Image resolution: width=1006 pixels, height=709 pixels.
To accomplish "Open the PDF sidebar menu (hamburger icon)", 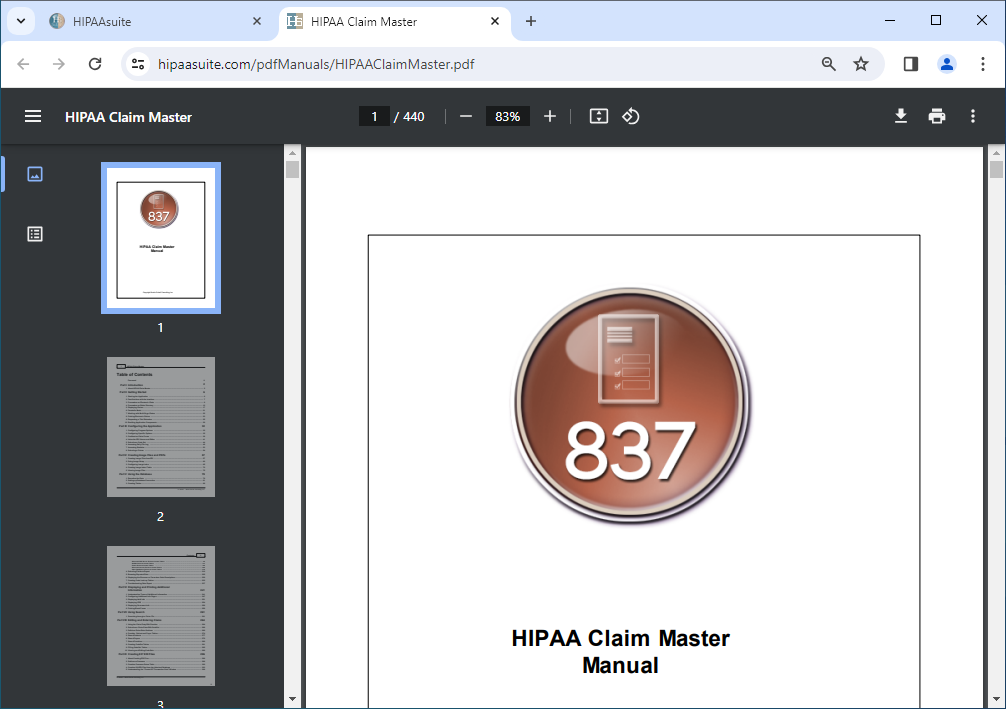I will [x=33, y=116].
